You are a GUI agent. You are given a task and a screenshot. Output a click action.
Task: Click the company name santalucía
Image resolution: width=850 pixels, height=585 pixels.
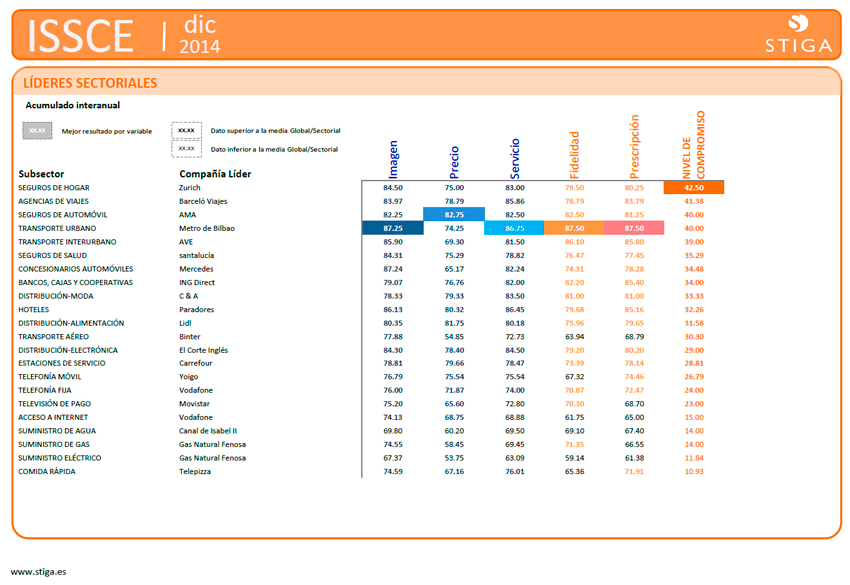(x=197, y=255)
